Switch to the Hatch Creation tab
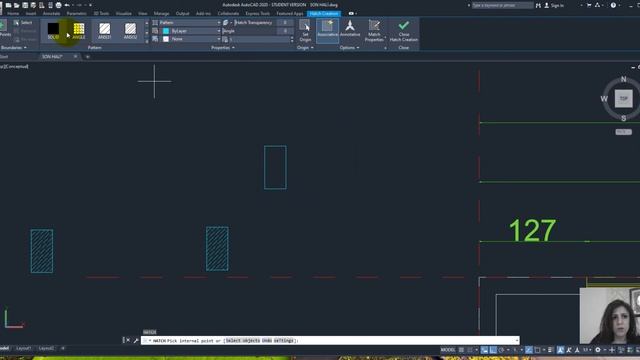Viewport: 640px width, 360px height. pos(324,13)
